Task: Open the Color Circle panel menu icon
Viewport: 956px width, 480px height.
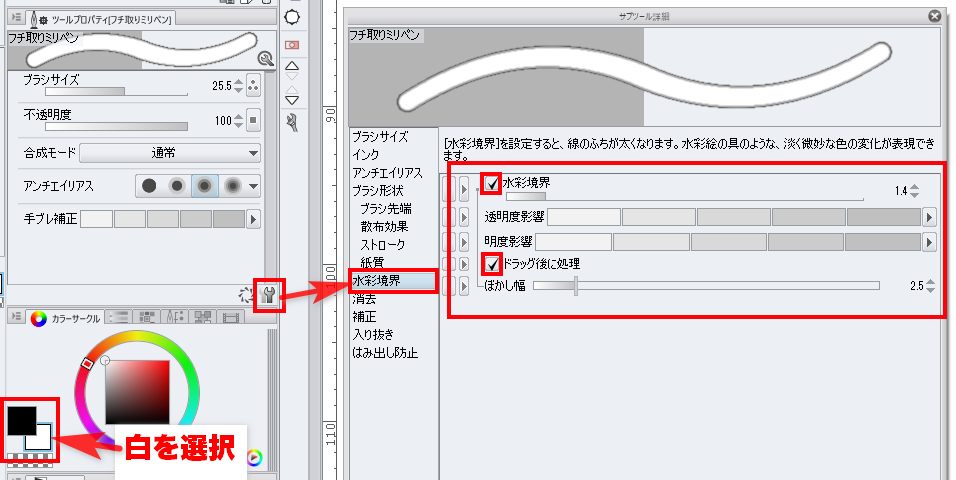Action: (16, 317)
